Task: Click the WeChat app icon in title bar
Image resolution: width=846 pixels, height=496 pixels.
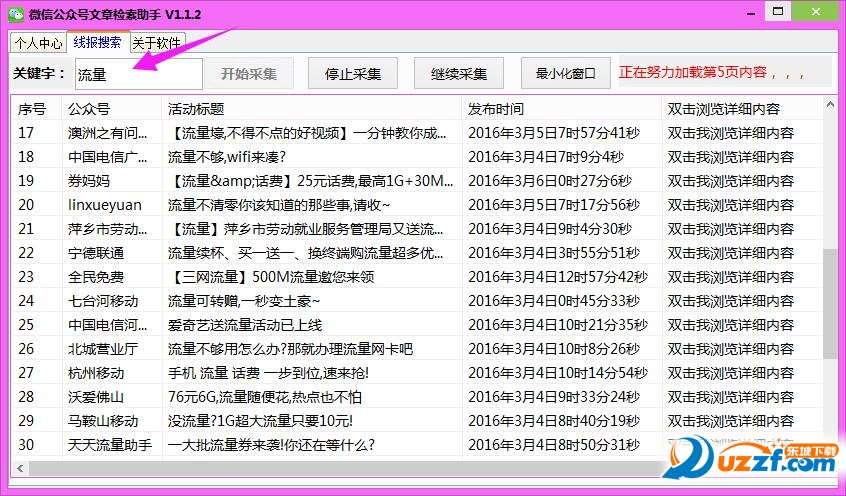Action: point(16,14)
